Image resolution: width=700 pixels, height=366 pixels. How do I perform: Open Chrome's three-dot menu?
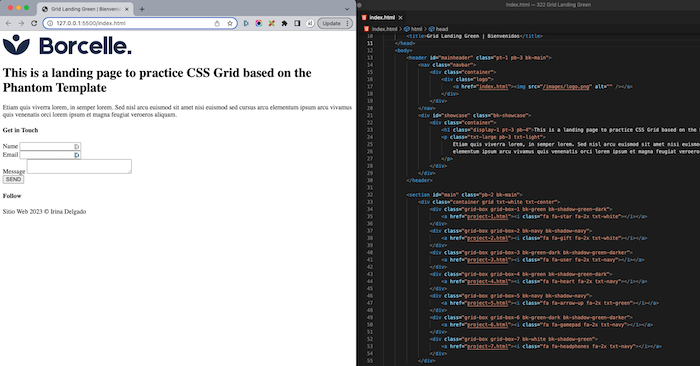tap(347, 23)
